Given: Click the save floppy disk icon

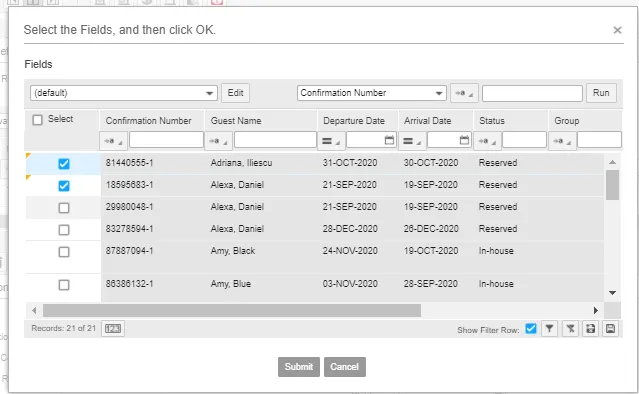Looking at the screenshot, I should [x=610, y=329].
